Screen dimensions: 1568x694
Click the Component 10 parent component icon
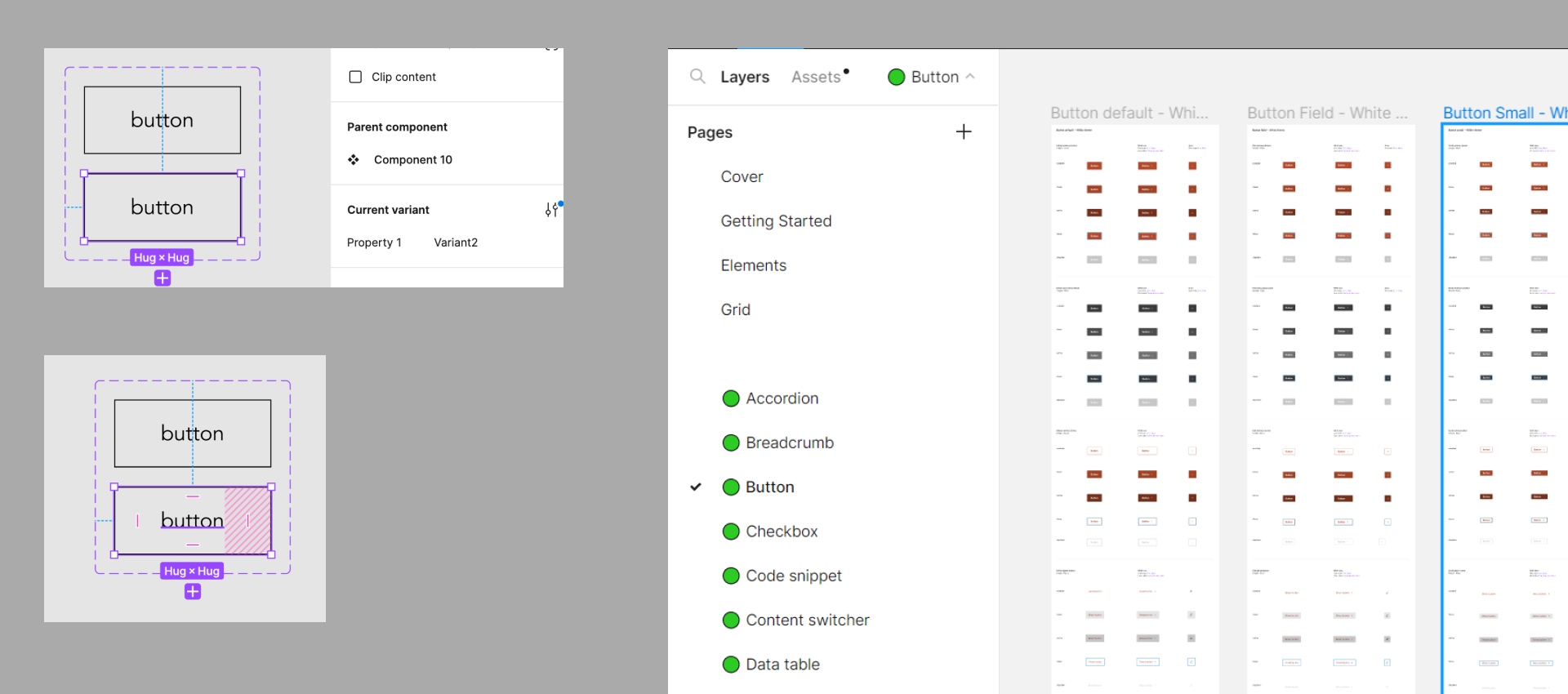point(354,160)
